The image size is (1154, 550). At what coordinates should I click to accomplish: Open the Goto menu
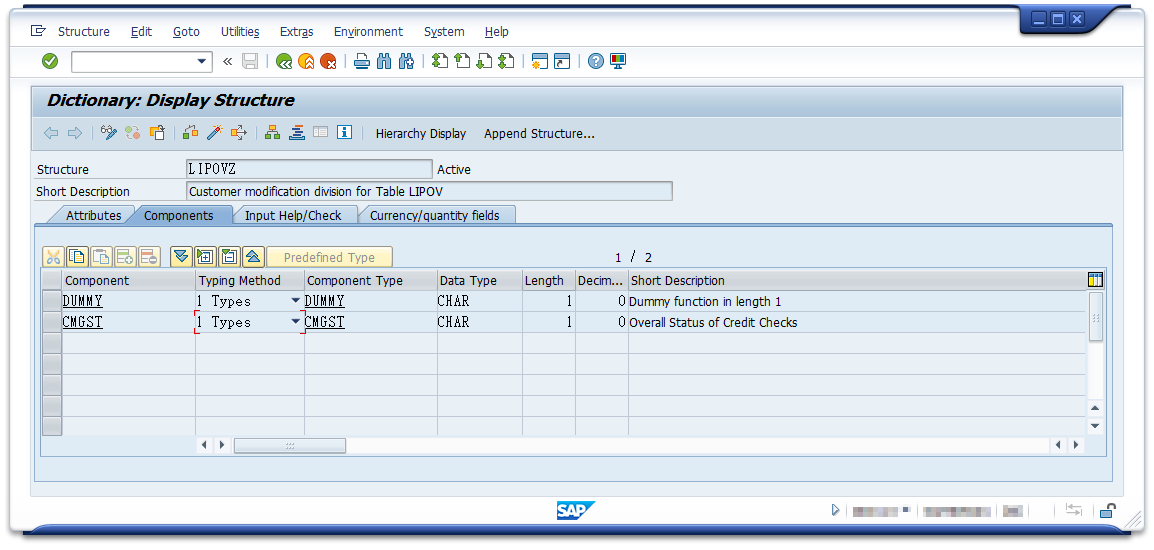[x=186, y=32]
